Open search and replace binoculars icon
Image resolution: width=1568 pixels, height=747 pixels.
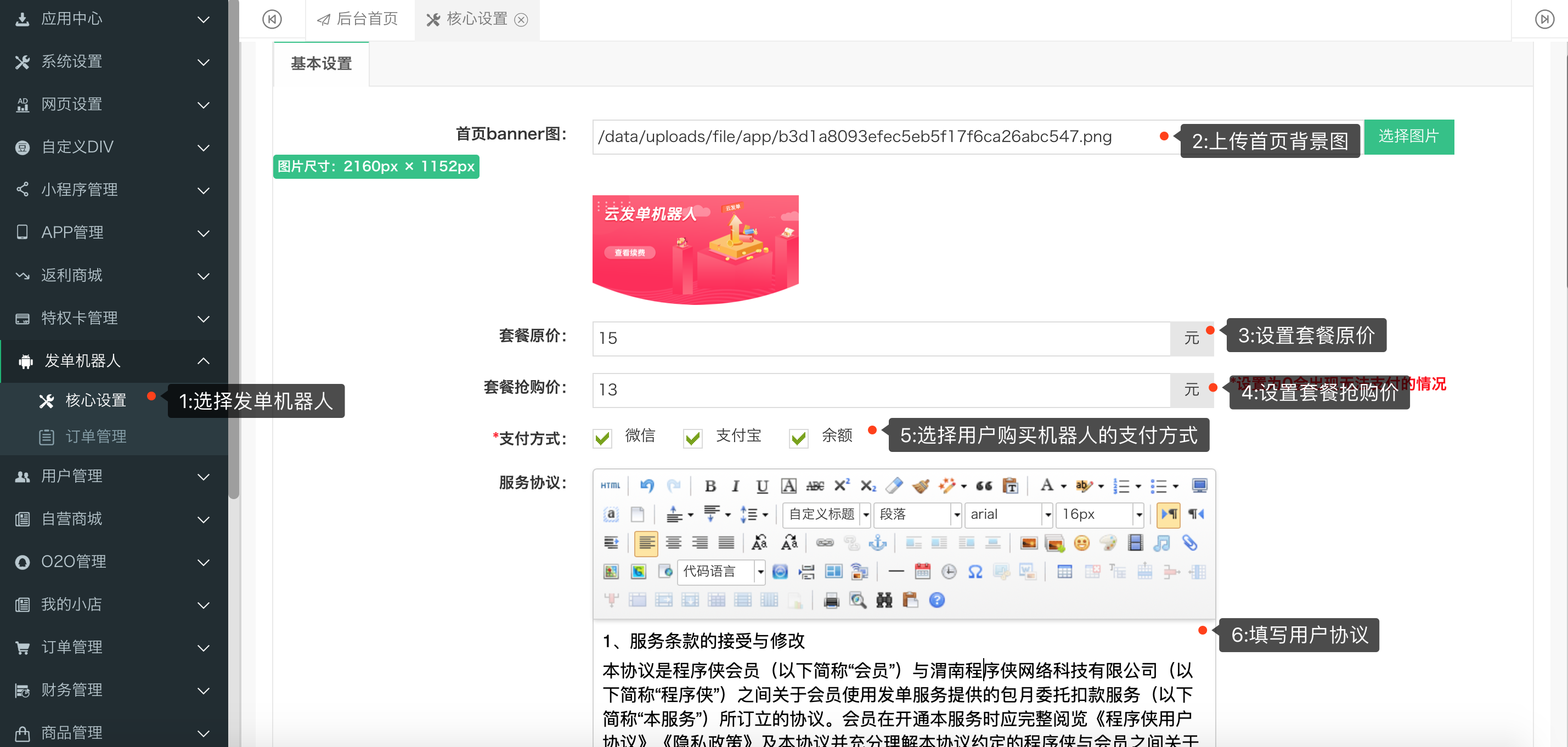click(x=884, y=601)
